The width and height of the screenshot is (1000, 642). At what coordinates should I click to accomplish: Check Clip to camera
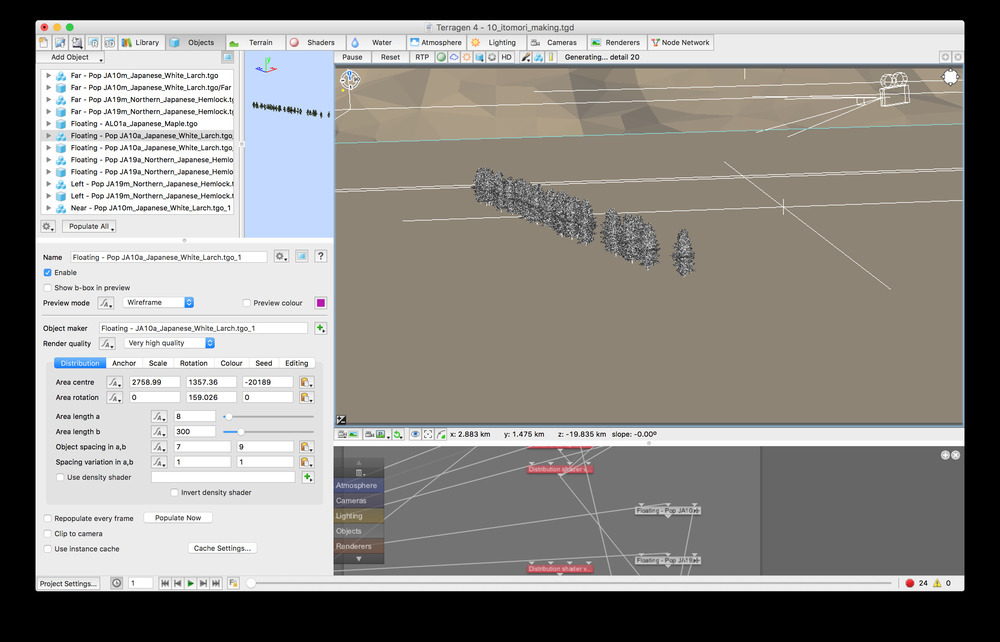[47, 534]
